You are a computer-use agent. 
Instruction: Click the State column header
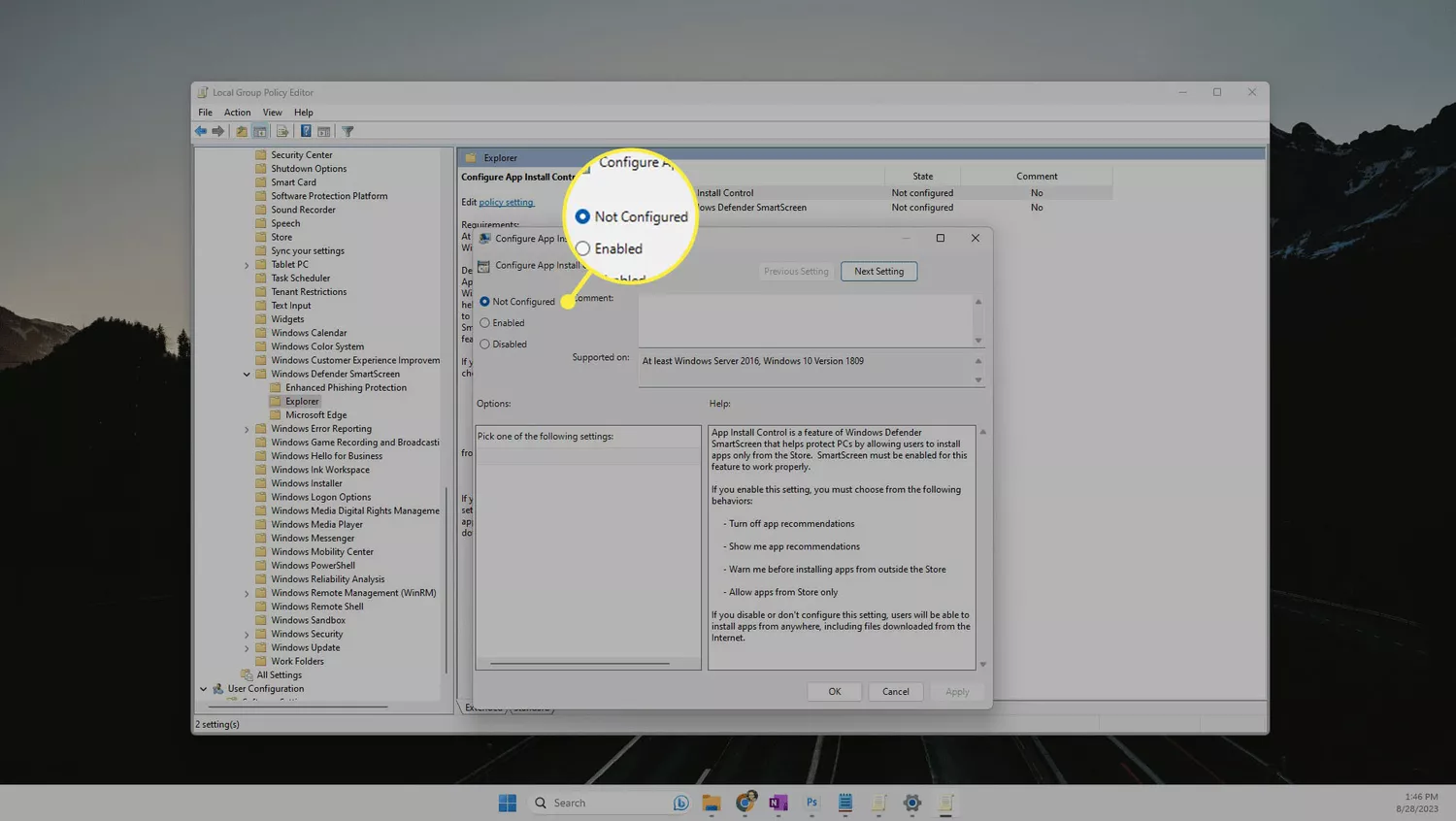click(x=922, y=177)
